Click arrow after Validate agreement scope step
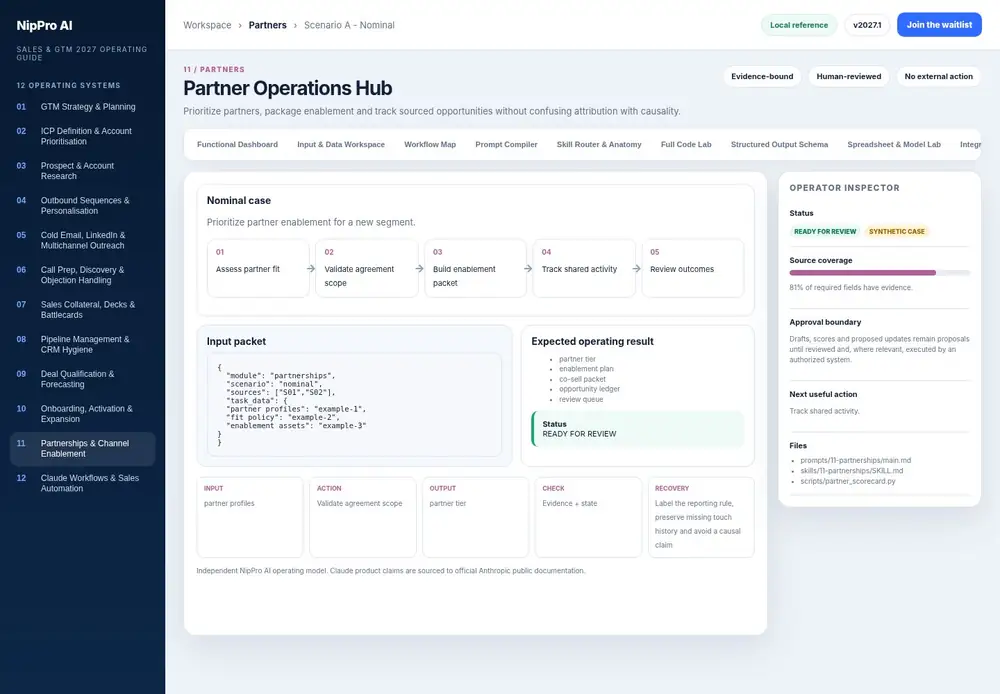The image size is (1000, 694). coord(419,269)
